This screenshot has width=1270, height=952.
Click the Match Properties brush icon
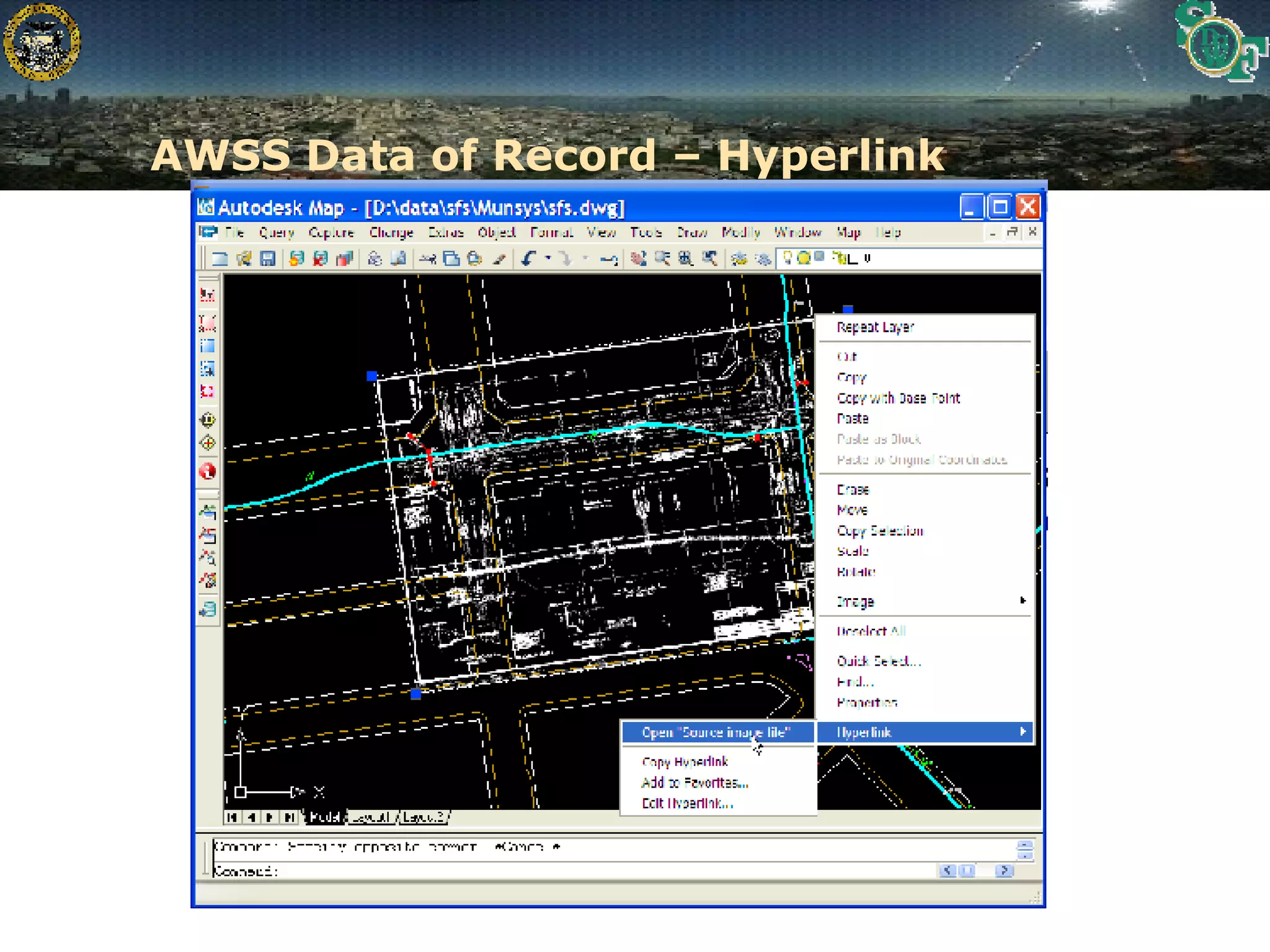(x=499, y=258)
